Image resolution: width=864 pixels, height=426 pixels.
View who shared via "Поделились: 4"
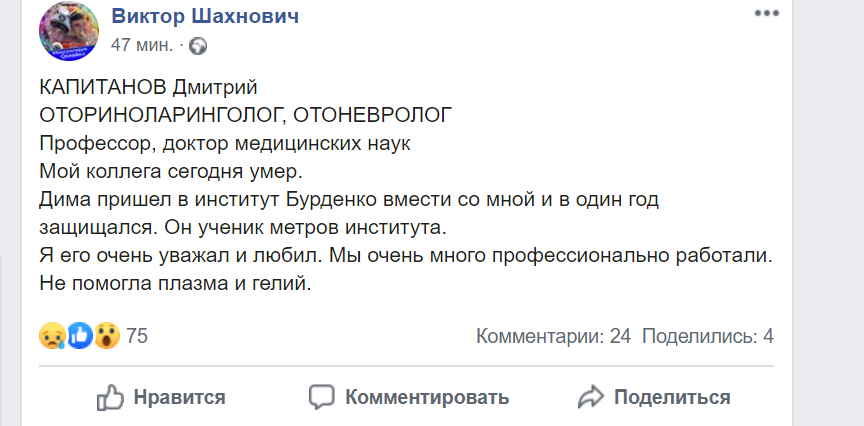click(x=707, y=336)
